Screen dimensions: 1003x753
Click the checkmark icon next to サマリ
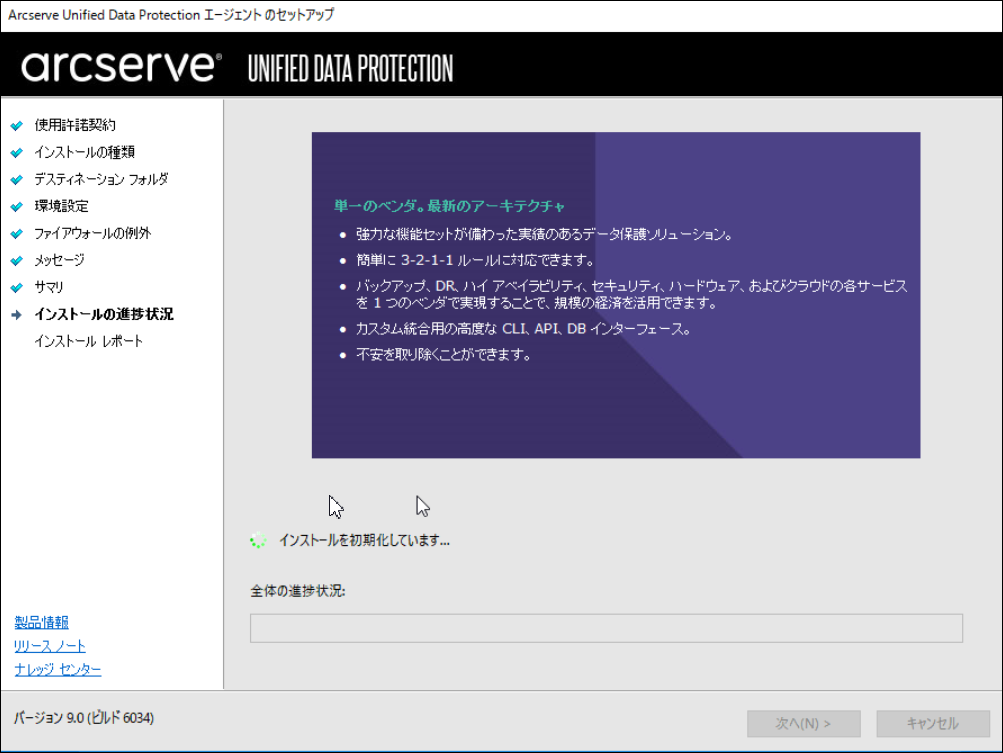[16, 288]
